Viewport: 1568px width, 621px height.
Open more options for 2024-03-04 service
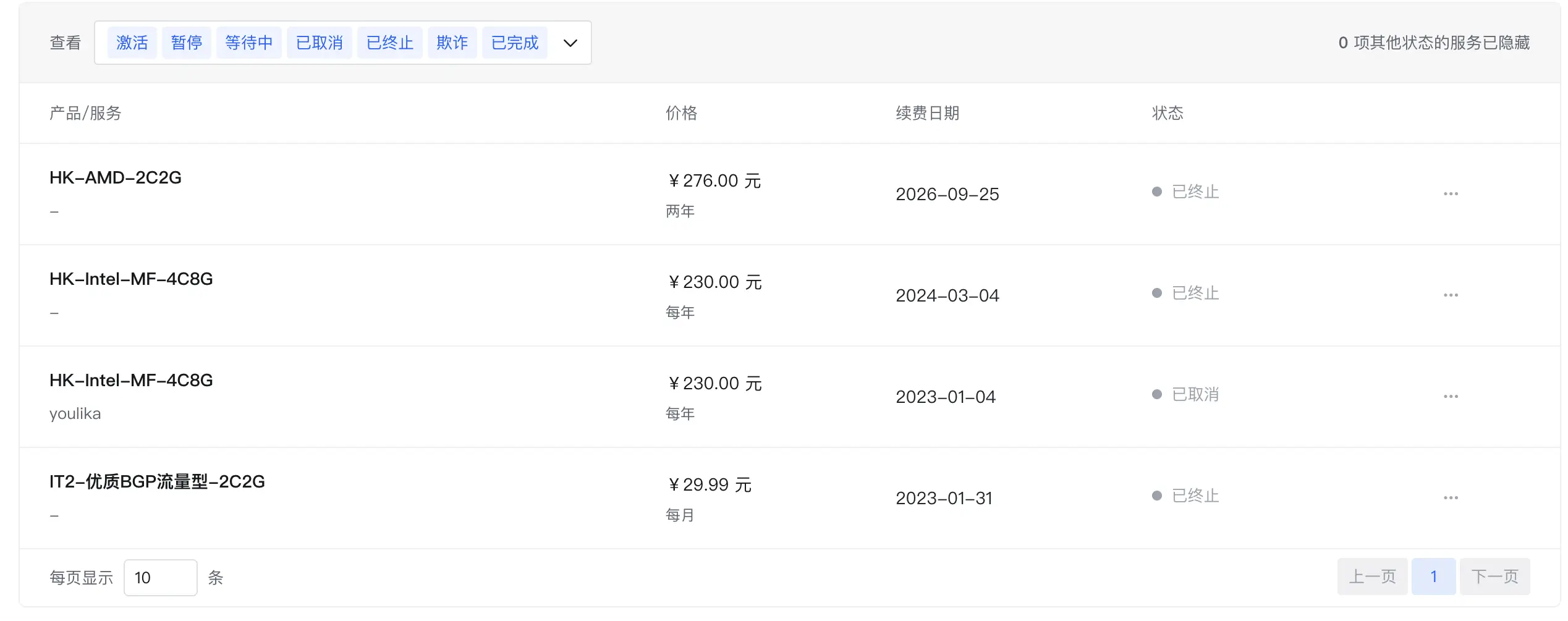point(1451,295)
